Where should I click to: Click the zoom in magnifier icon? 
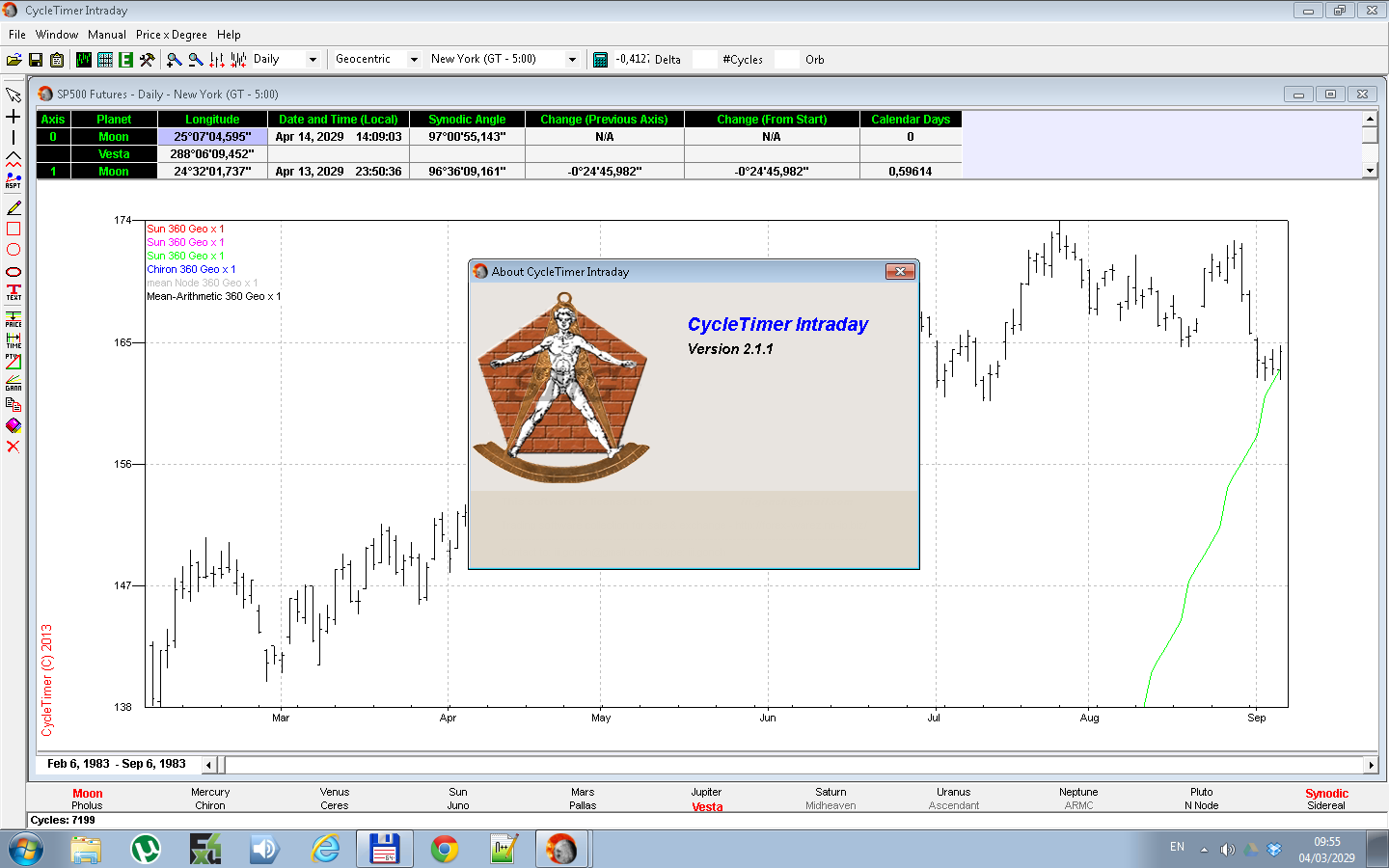[x=174, y=60]
